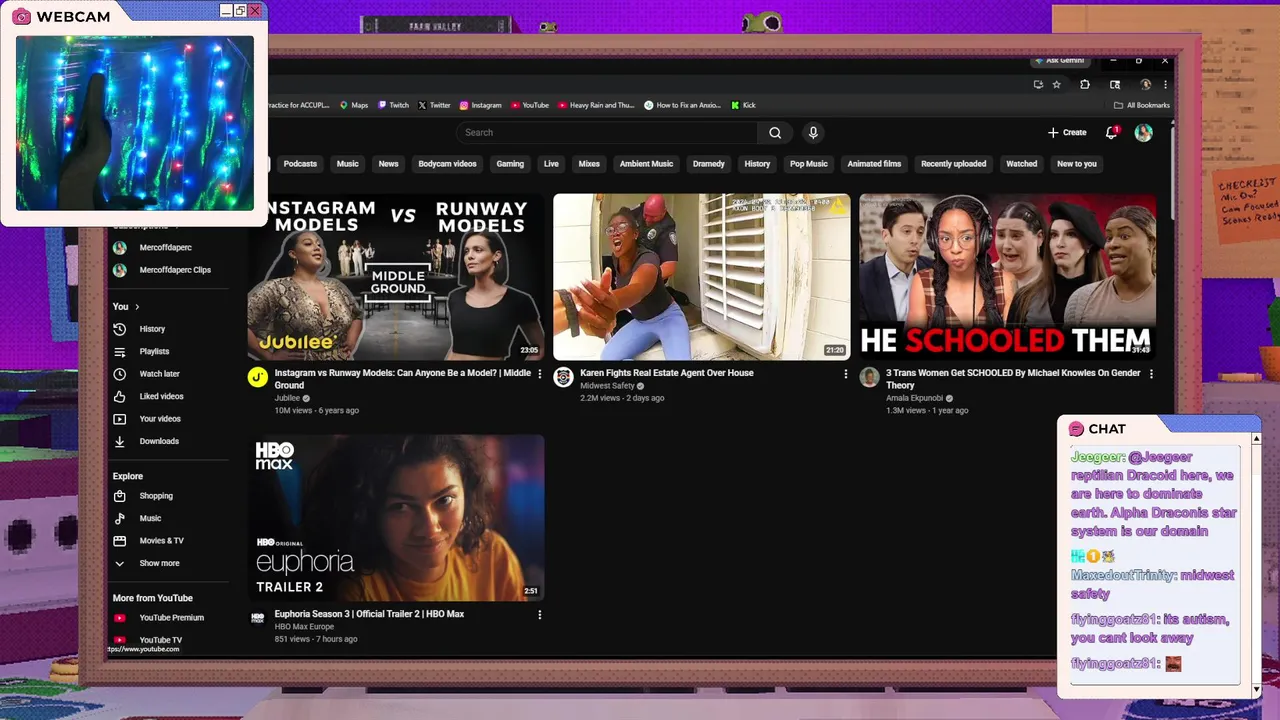The width and height of the screenshot is (1280, 720).
Task: Open the Kick bookmark
Action: [x=743, y=105]
